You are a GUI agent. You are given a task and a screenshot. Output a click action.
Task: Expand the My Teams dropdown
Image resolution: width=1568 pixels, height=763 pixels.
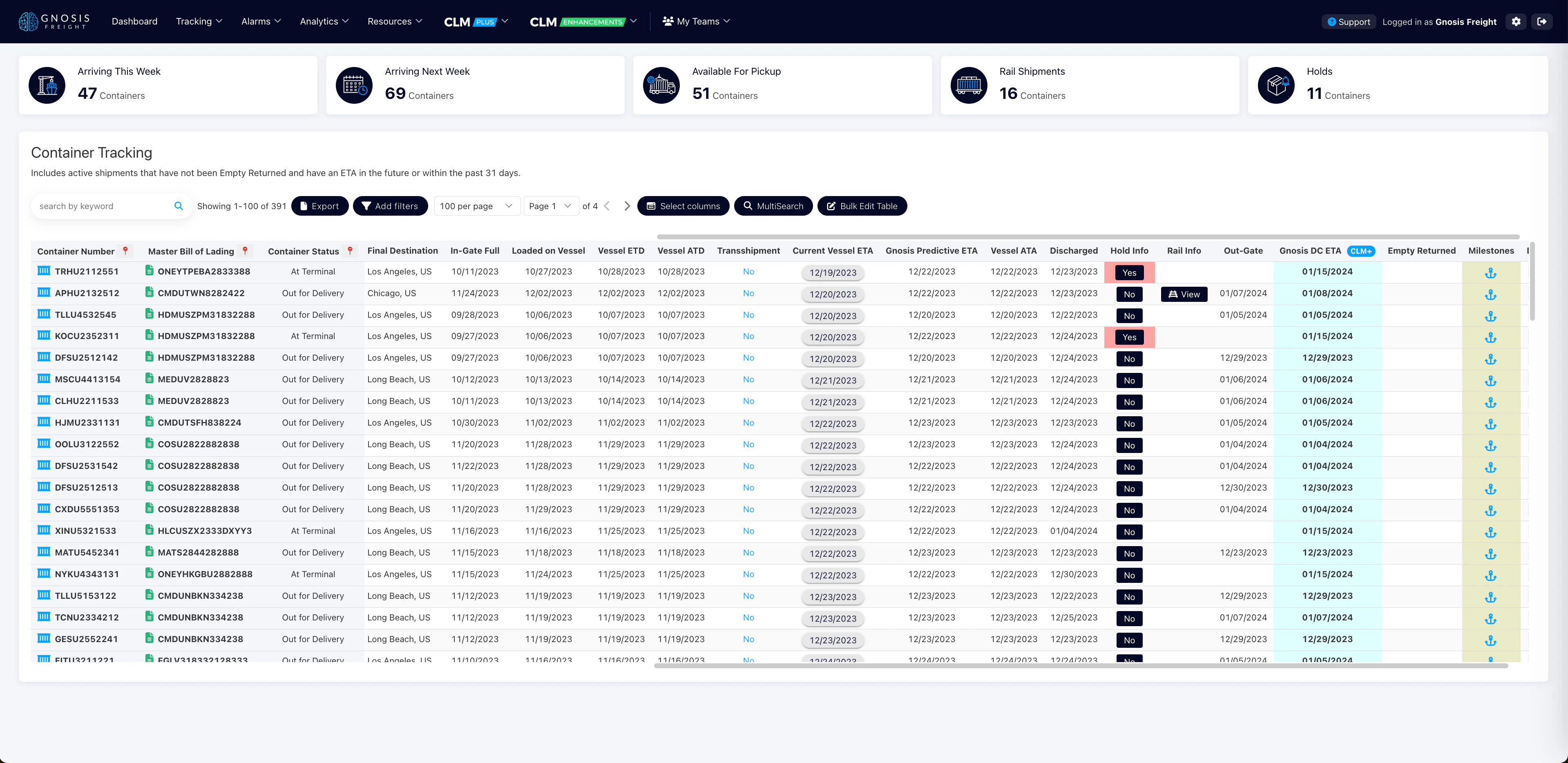696,21
